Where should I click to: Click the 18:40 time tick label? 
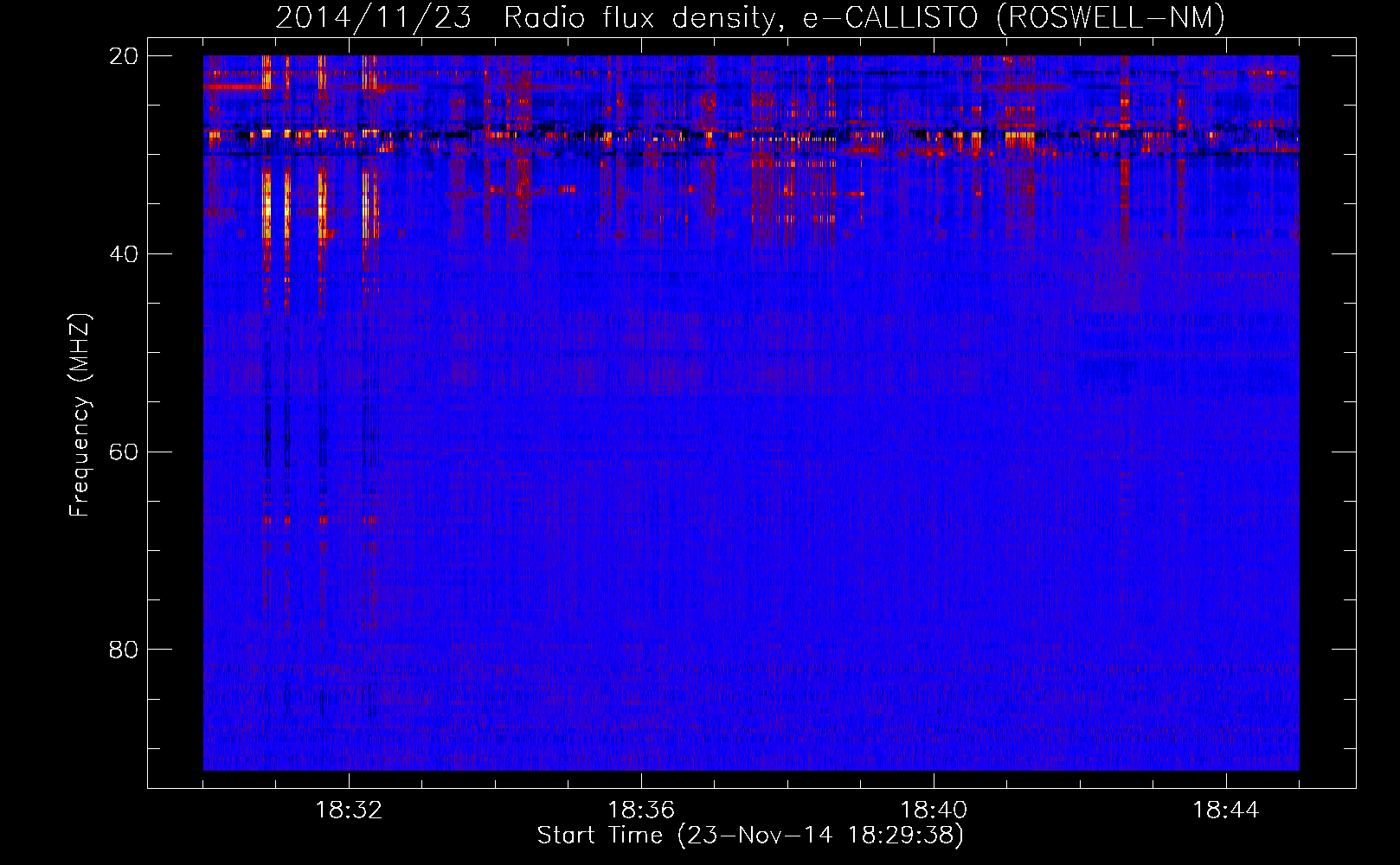tap(934, 811)
